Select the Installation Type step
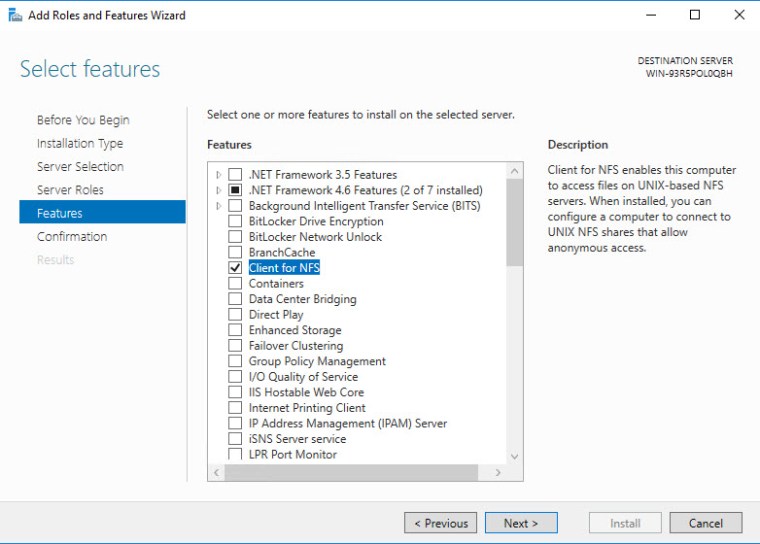The image size is (760, 544). coord(80,144)
